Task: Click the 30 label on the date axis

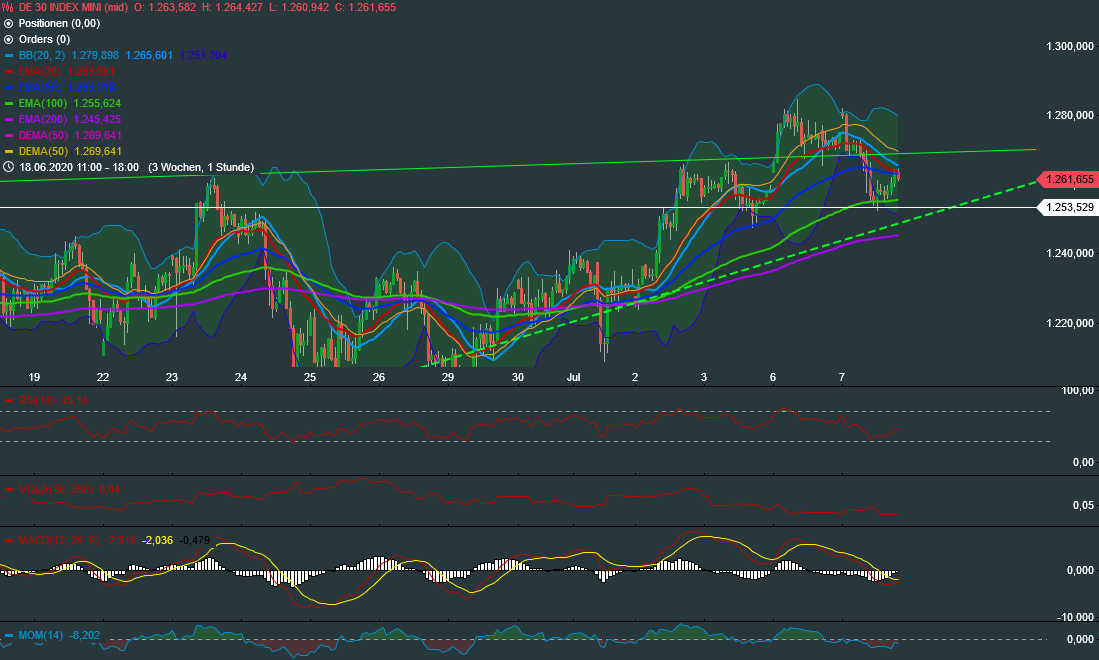Action: 517,377
